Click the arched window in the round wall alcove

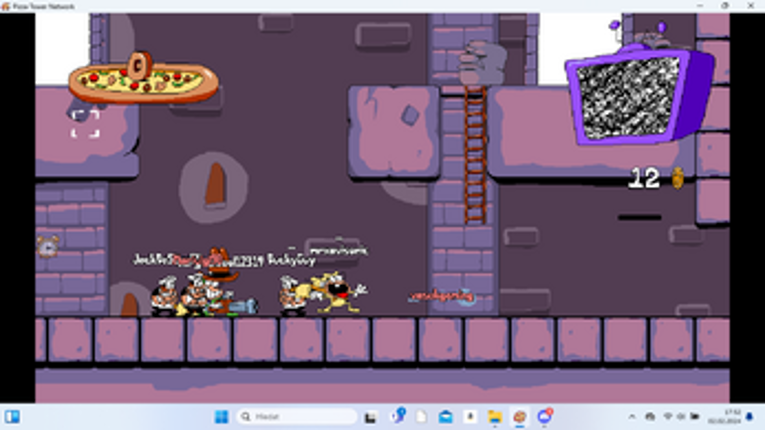(x=215, y=184)
